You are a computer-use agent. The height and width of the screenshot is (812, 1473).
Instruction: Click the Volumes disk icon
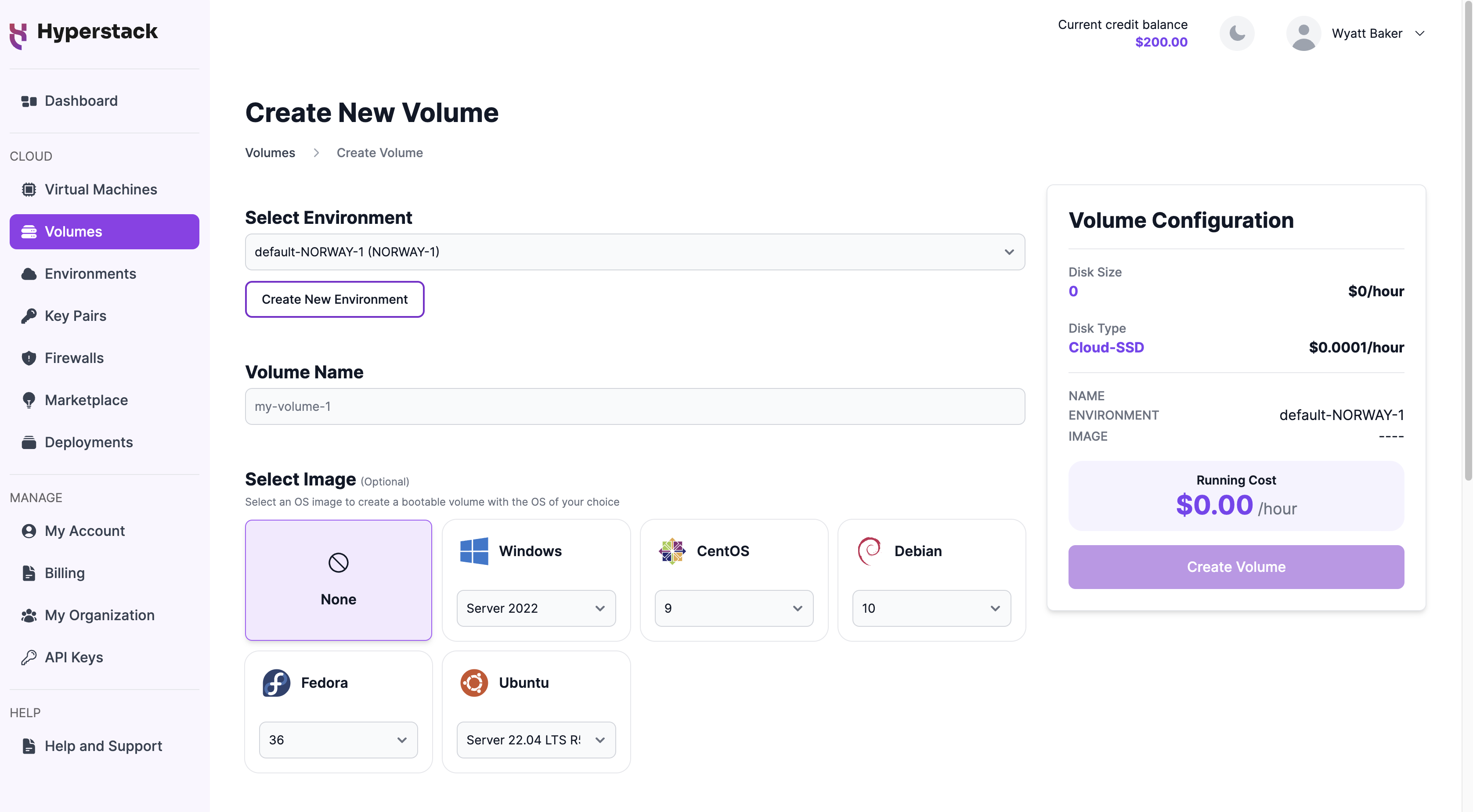[x=29, y=231]
